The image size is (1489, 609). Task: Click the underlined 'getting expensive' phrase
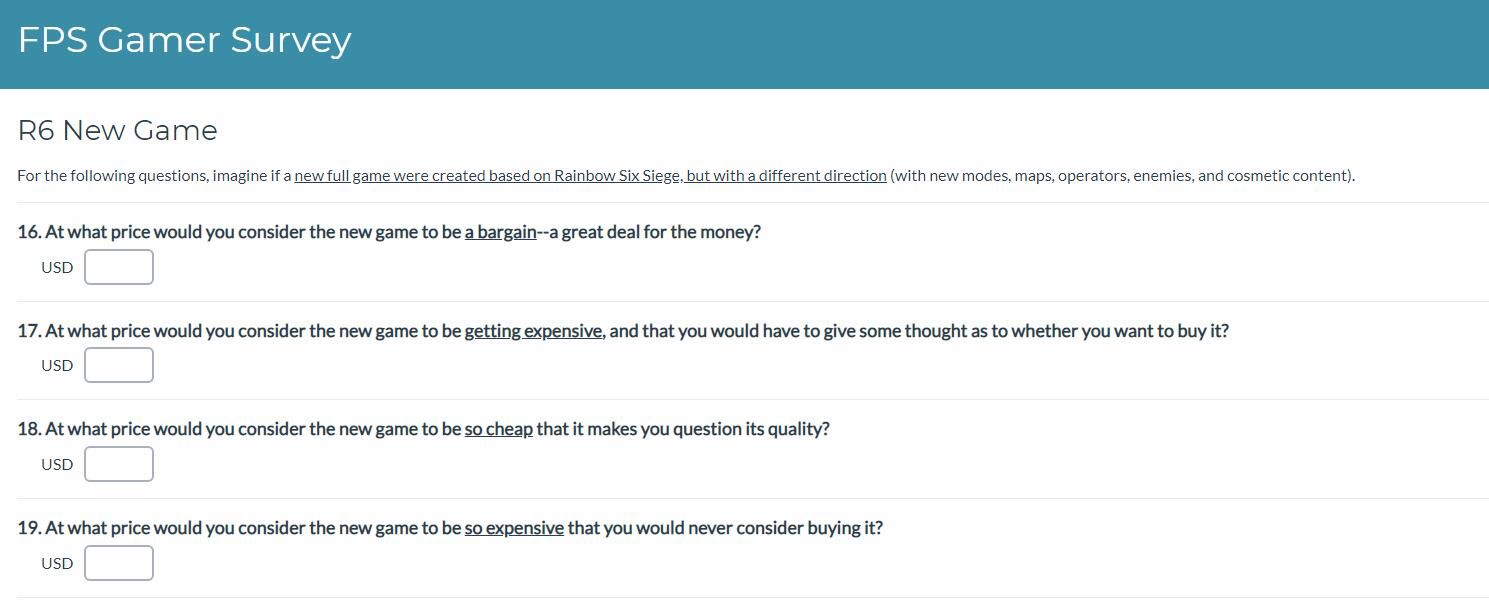pyautogui.click(x=534, y=331)
